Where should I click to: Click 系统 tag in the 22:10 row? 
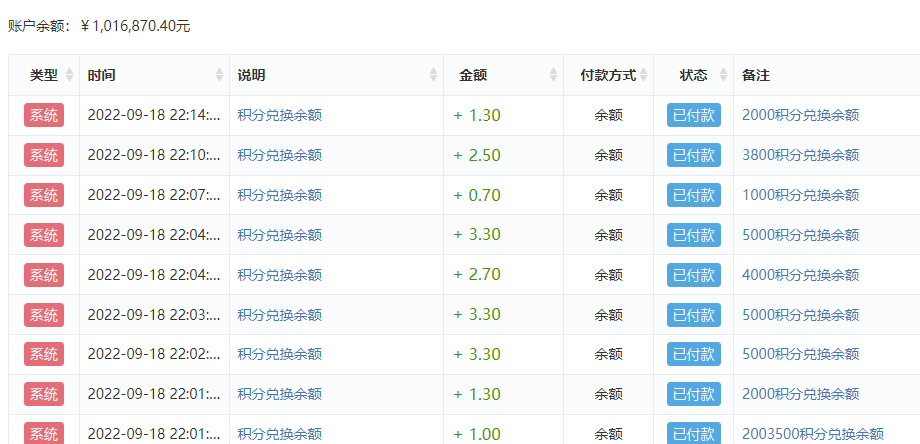coord(44,155)
